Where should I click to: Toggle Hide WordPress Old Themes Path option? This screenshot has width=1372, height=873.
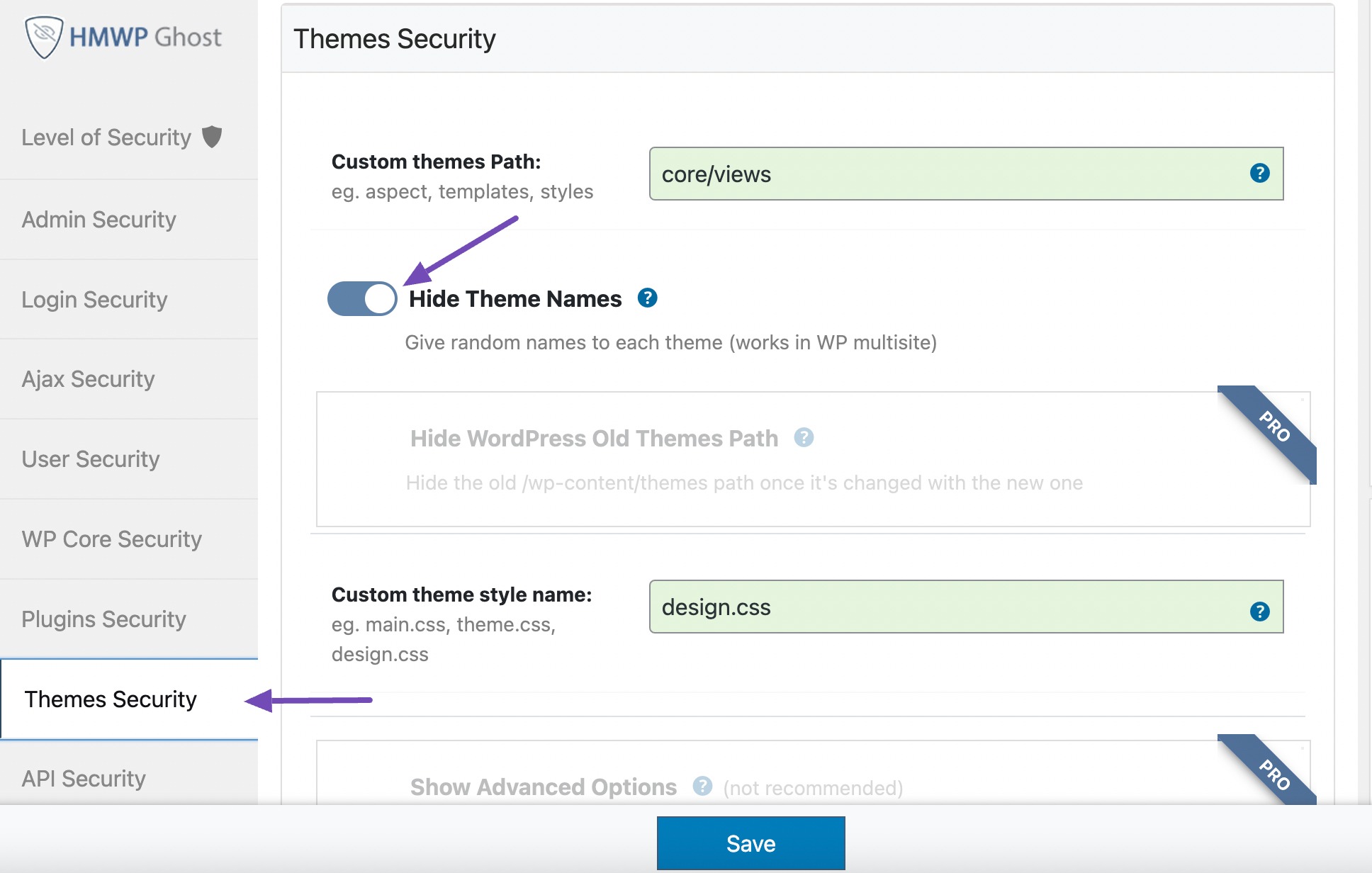pyautogui.click(x=592, y=438)
